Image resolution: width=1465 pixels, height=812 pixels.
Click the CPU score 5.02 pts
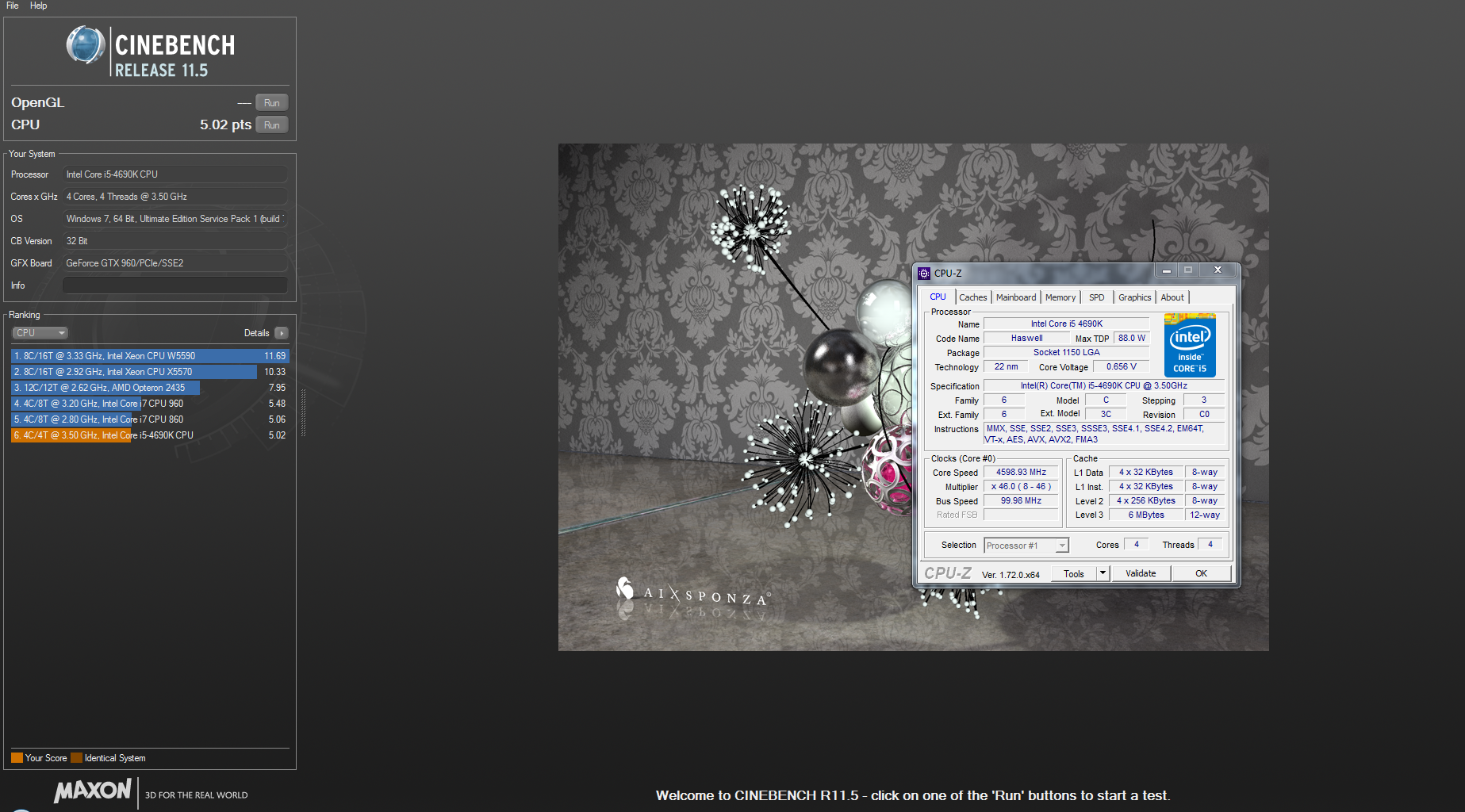pos(225,125)
